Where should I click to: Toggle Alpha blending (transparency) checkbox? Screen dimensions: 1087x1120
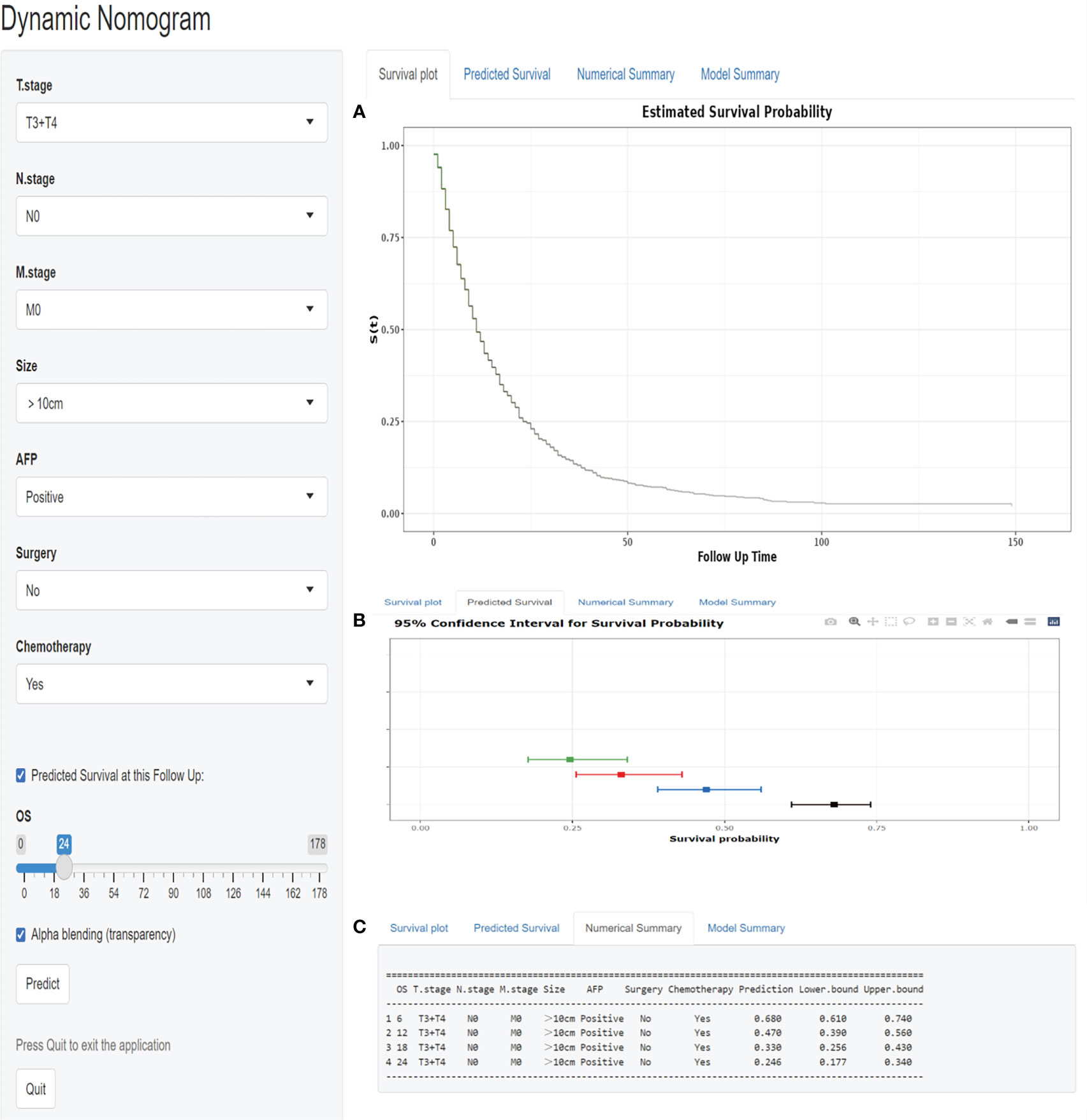coord(21,935)
